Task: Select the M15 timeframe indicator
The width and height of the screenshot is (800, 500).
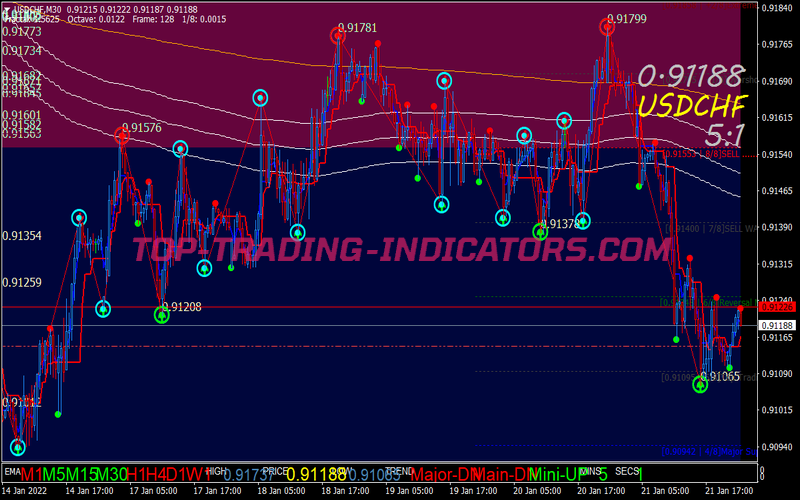Action: click(x=82, y=474)
